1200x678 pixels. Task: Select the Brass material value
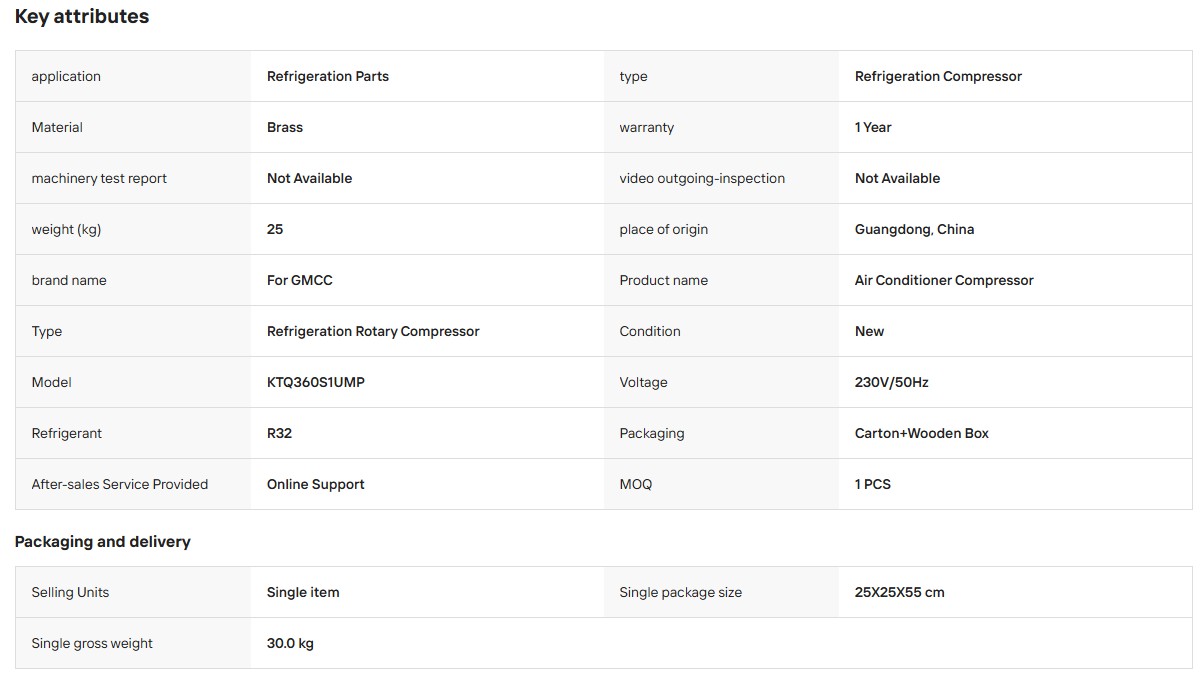pyautogui.click(x=285, y=127)
